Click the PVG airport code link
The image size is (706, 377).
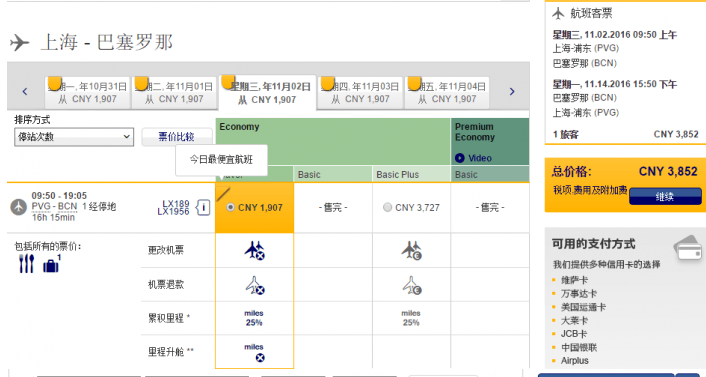pos(41,207)
